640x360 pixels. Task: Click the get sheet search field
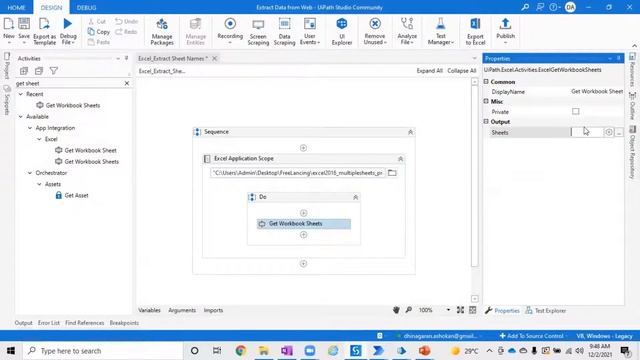point(69,83)
